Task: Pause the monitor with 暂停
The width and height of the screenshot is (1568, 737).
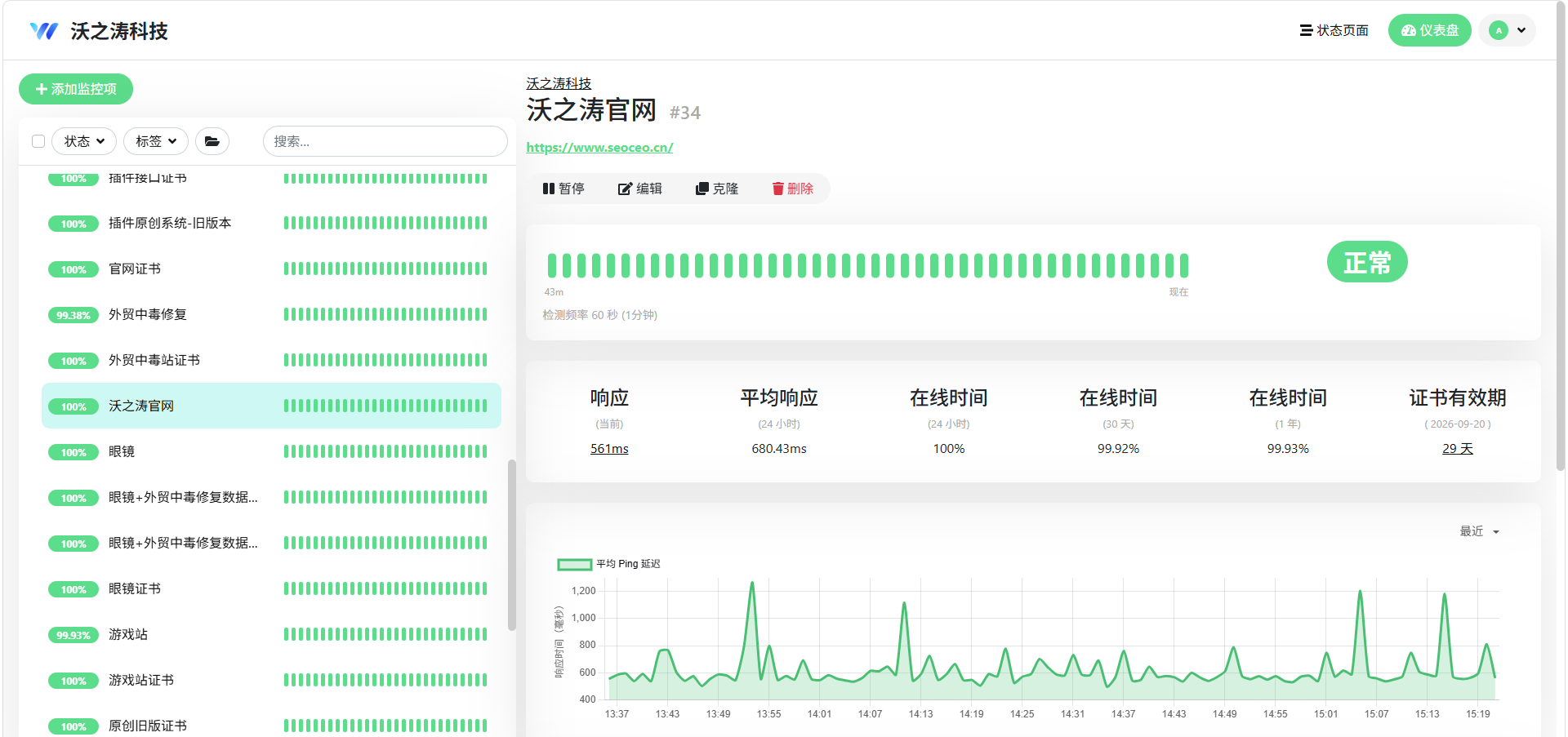Action: pos(563,189)
